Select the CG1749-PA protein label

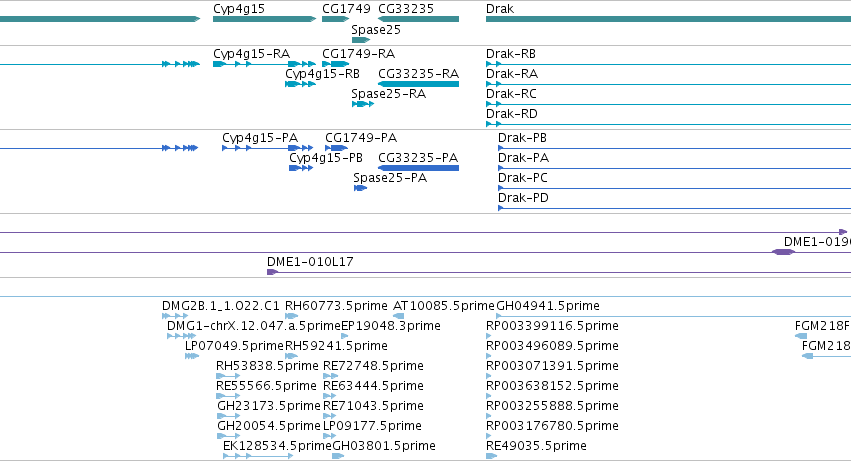coord(361,138)
